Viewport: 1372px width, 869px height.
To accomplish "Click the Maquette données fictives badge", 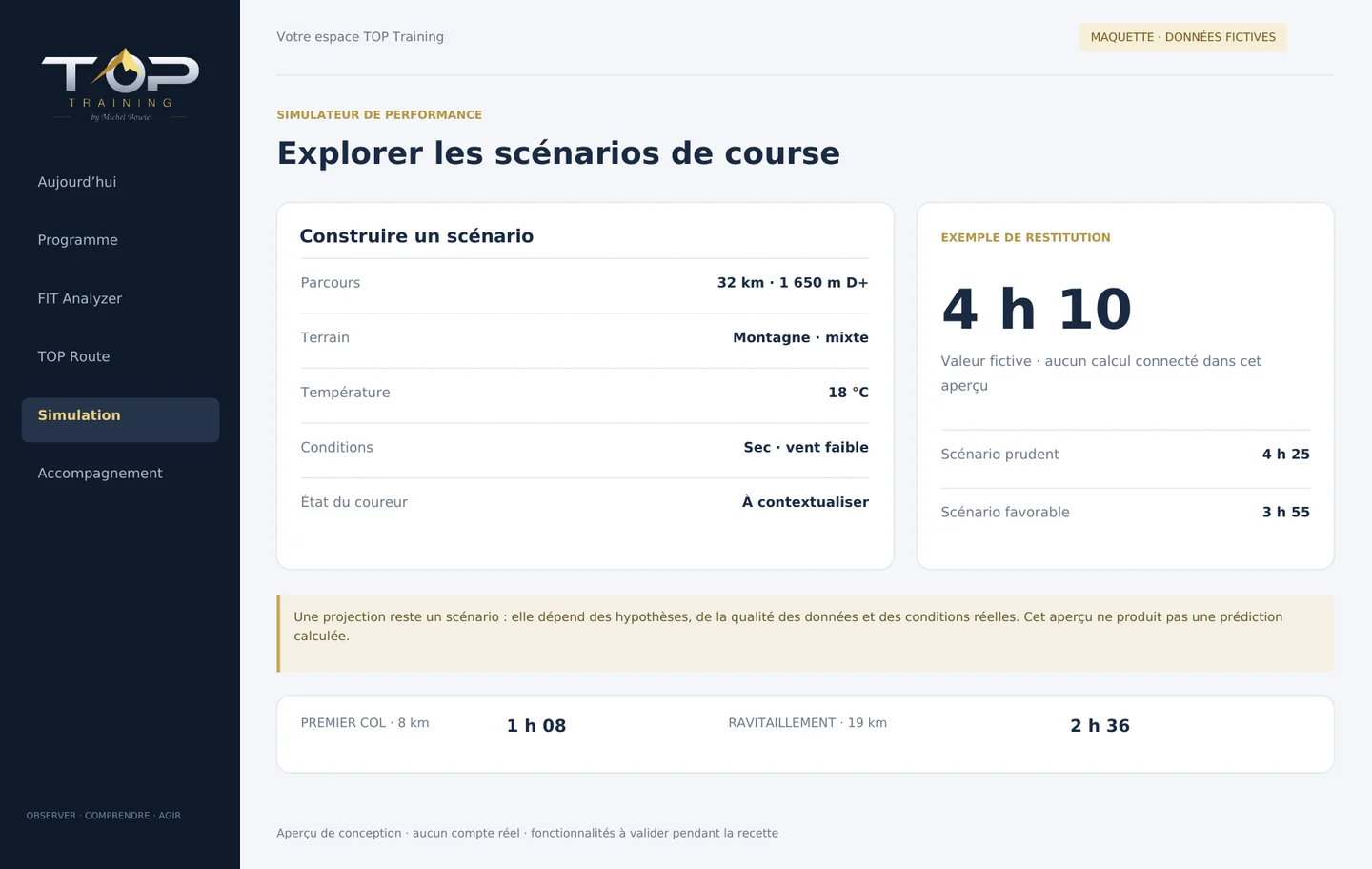I will 1182,37.
